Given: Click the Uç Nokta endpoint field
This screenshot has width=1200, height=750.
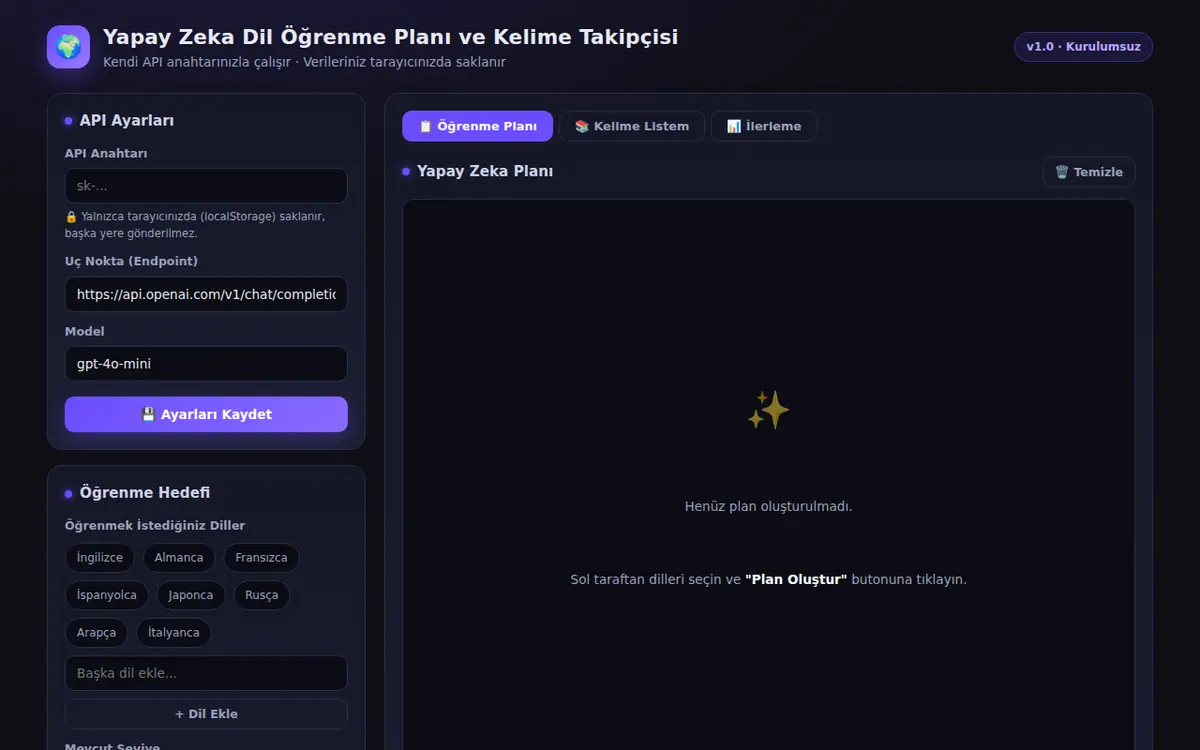Looking at the screenshot, I should [206, 295].
